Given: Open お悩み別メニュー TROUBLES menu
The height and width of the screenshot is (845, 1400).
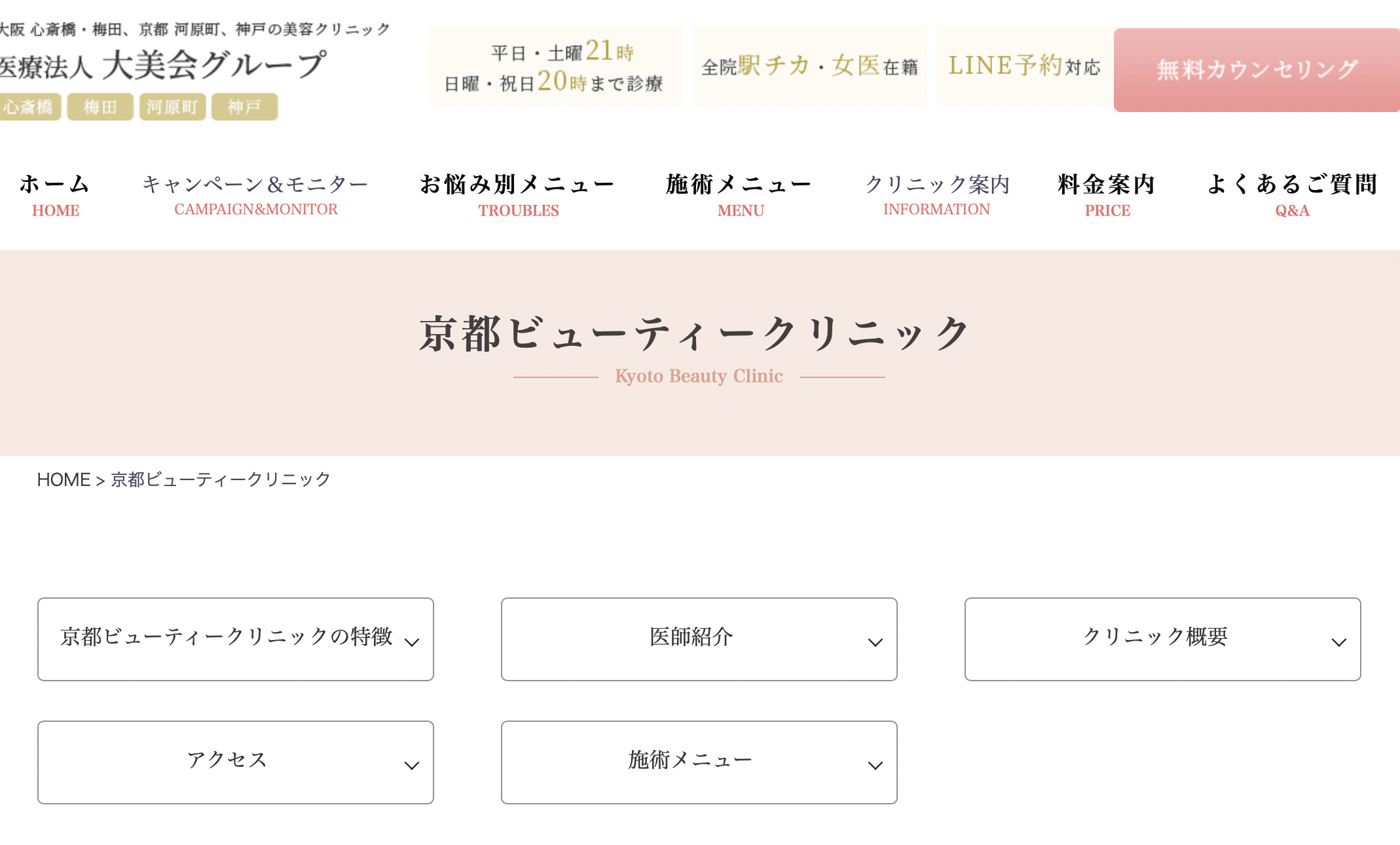Looking at the screenshot, I should (517, 194).
